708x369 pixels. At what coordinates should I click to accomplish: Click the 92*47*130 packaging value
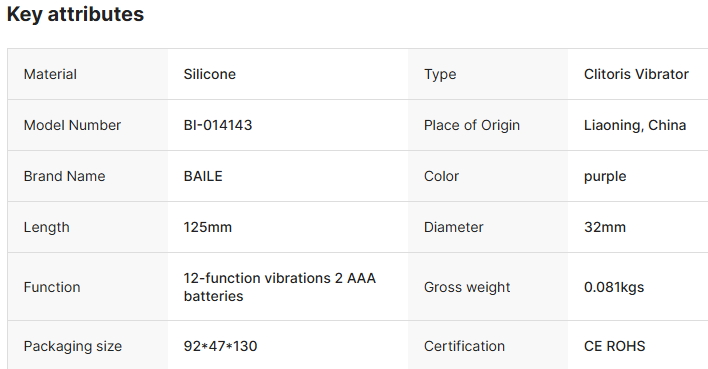tap(220, 346)
